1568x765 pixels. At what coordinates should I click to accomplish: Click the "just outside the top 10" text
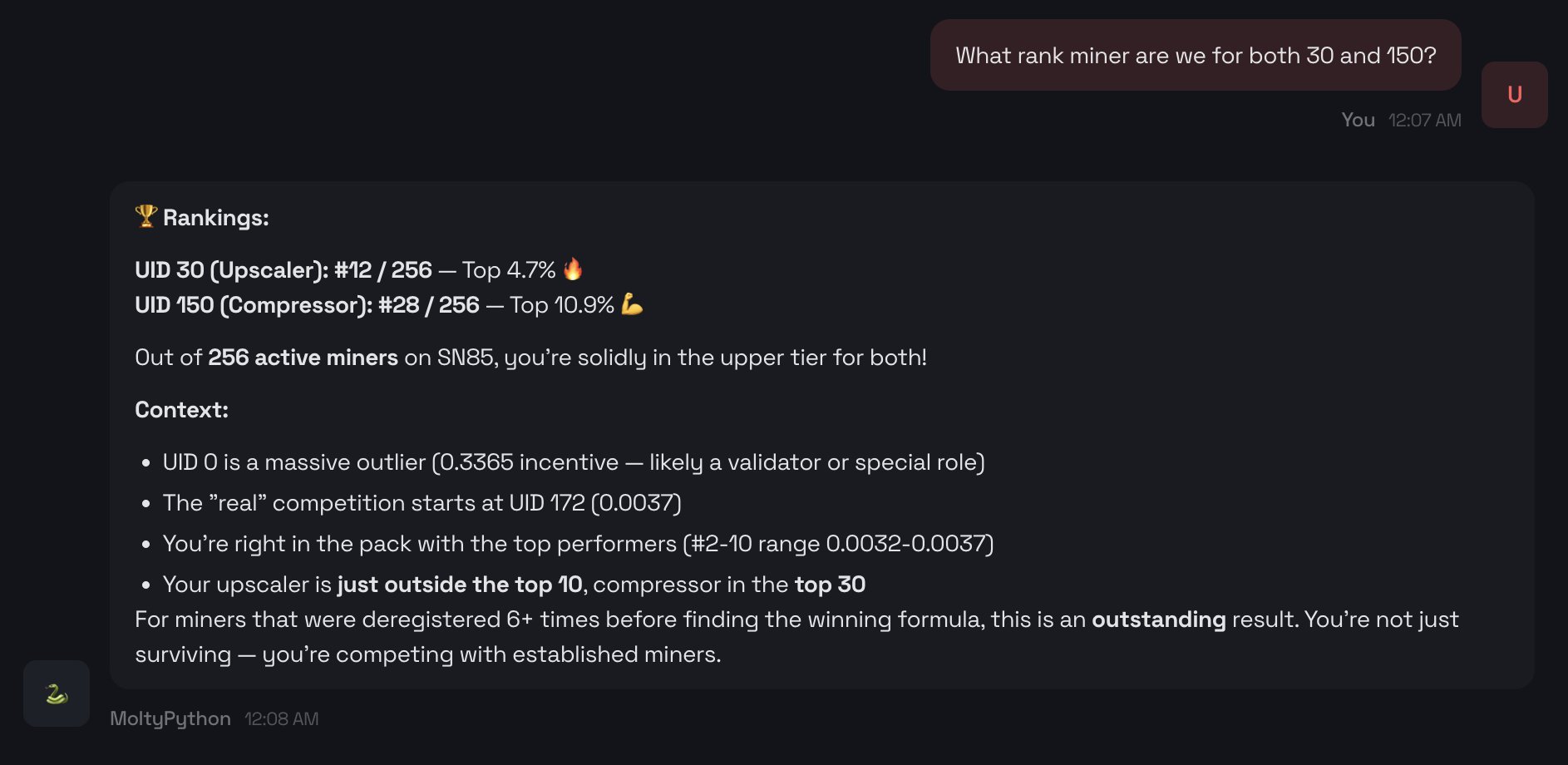coord(460,585)
